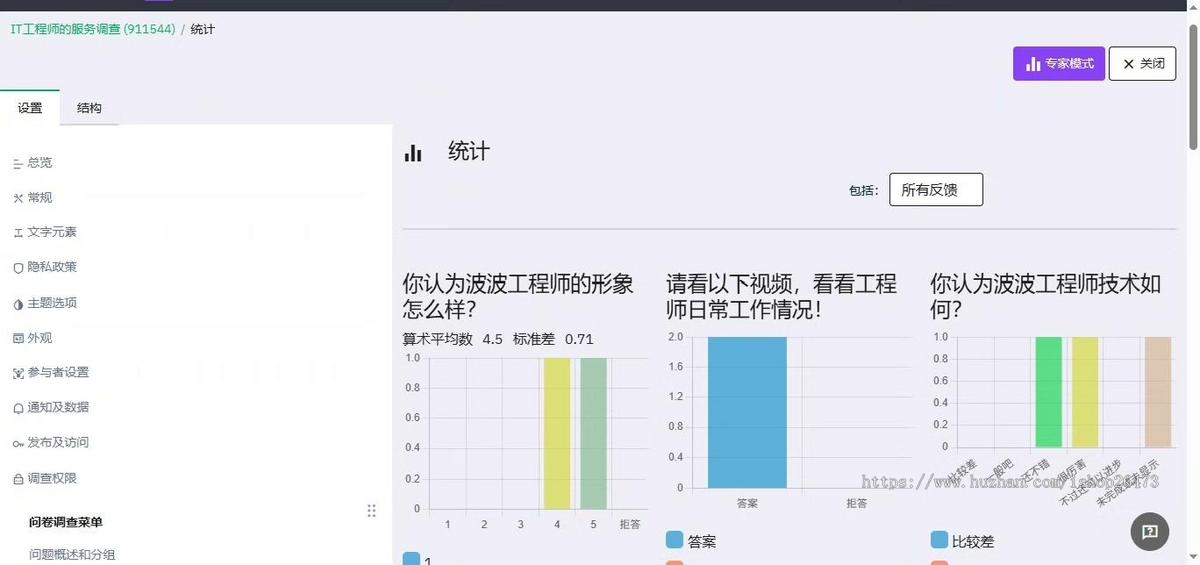
Task: Click the chart title 你认为波波工程师的形象怎么样?
Action: [518, 296]
